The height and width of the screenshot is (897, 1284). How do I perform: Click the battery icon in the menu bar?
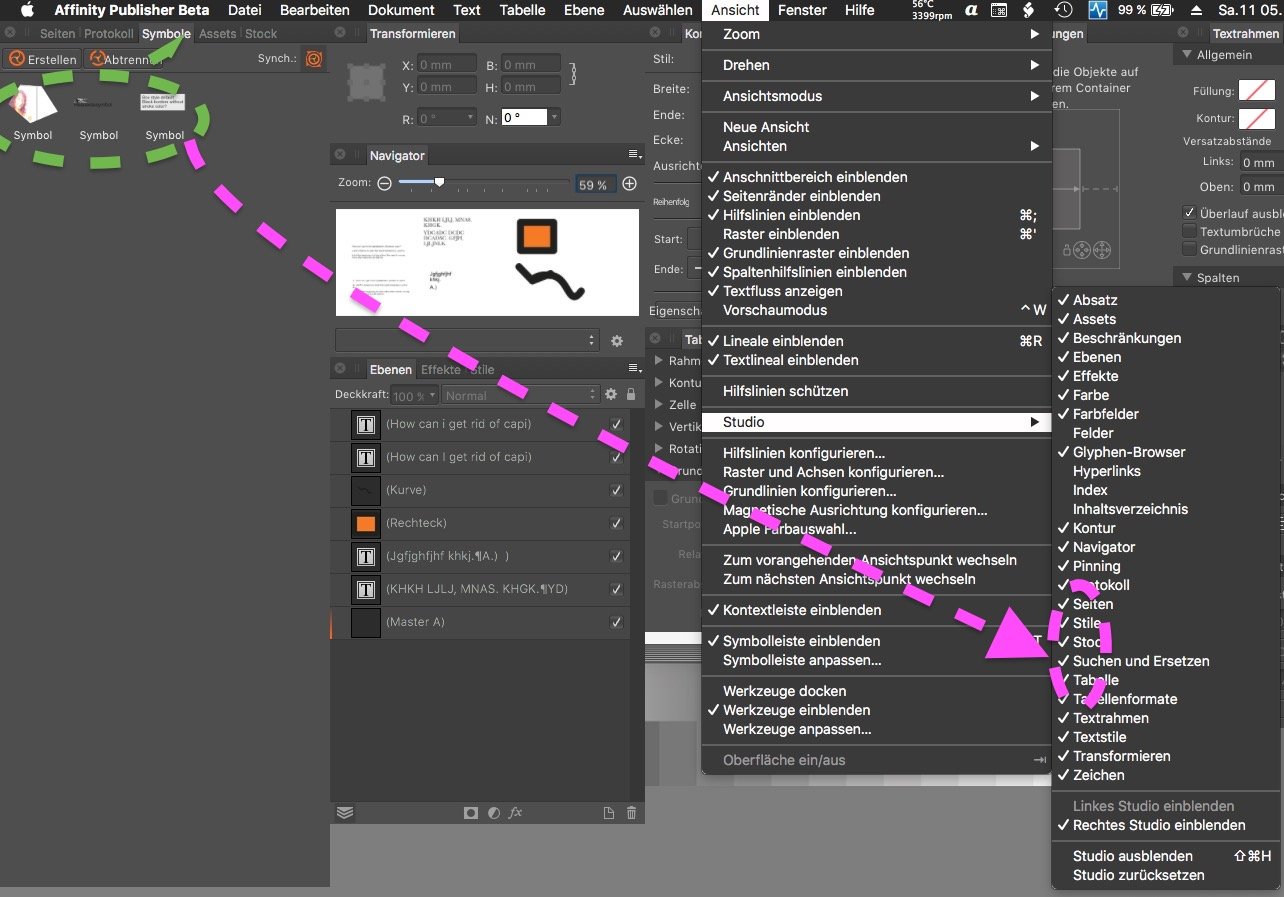1161,10
